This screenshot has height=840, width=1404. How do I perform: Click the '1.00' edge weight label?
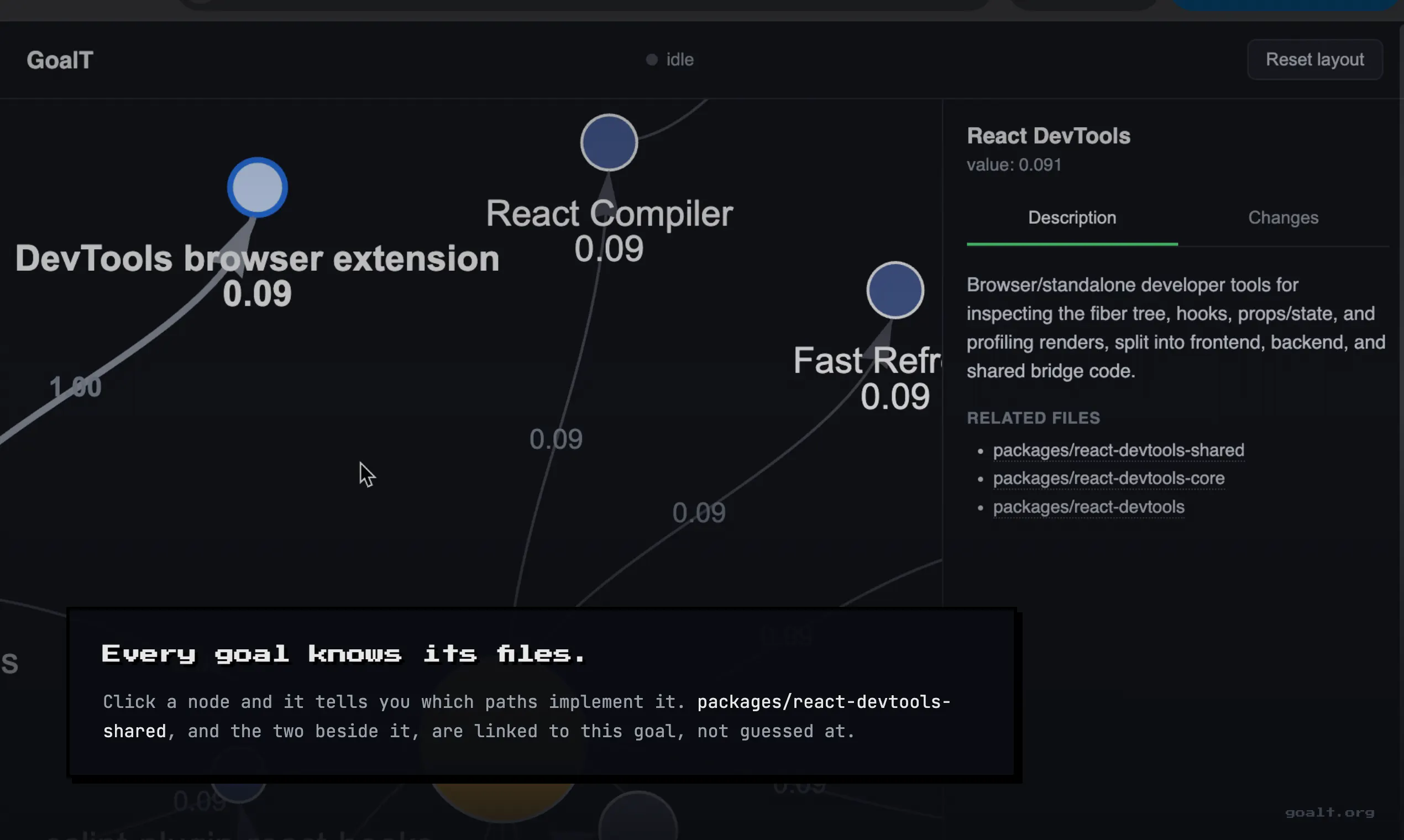coord(75,387)
